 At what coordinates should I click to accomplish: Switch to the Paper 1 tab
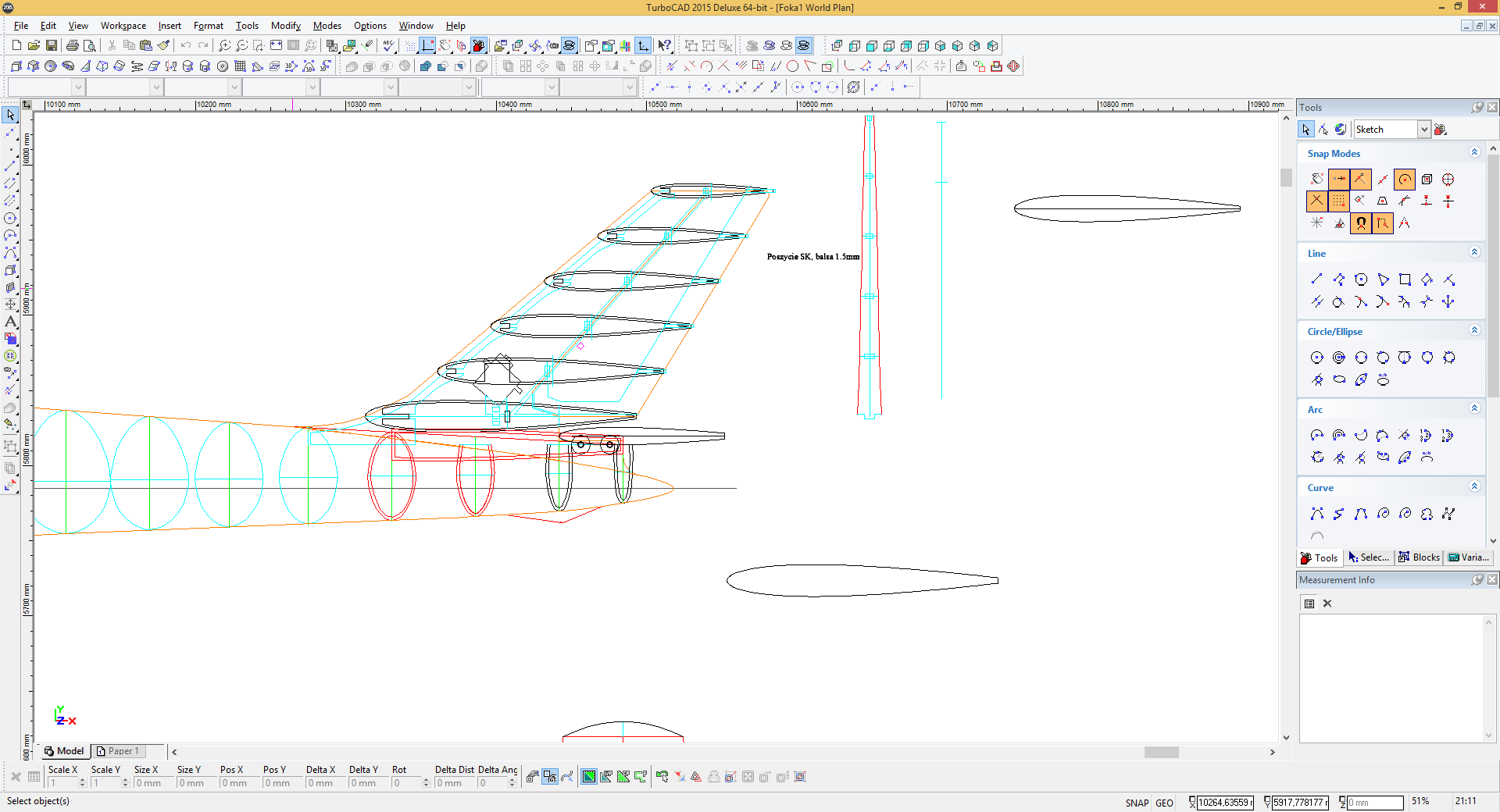[x=118, y=751]
